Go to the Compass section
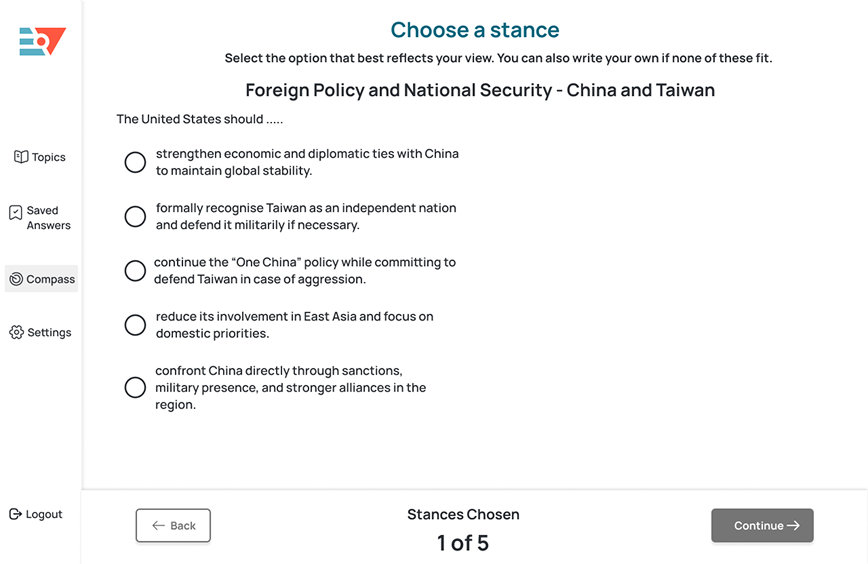 [50, 279]
